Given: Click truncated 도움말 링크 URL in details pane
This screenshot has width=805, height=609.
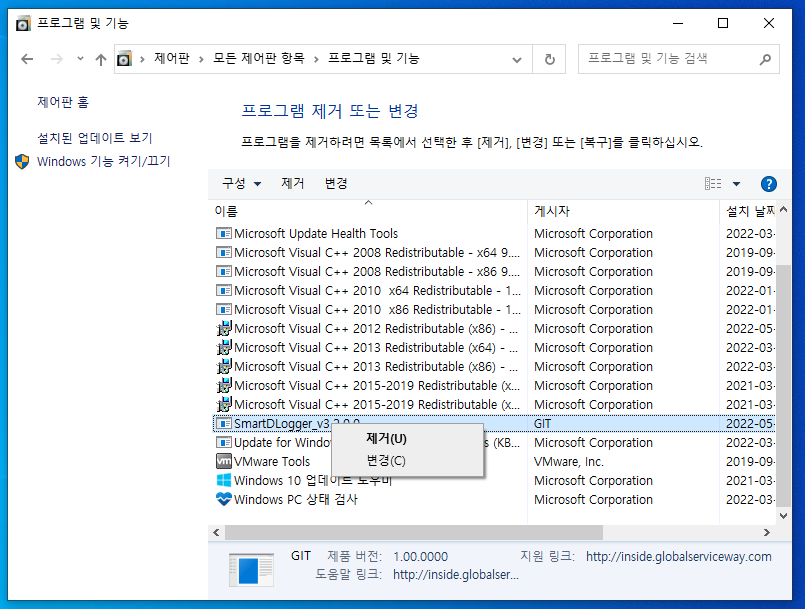Looking at the screenshot, I should pos(456,575).
